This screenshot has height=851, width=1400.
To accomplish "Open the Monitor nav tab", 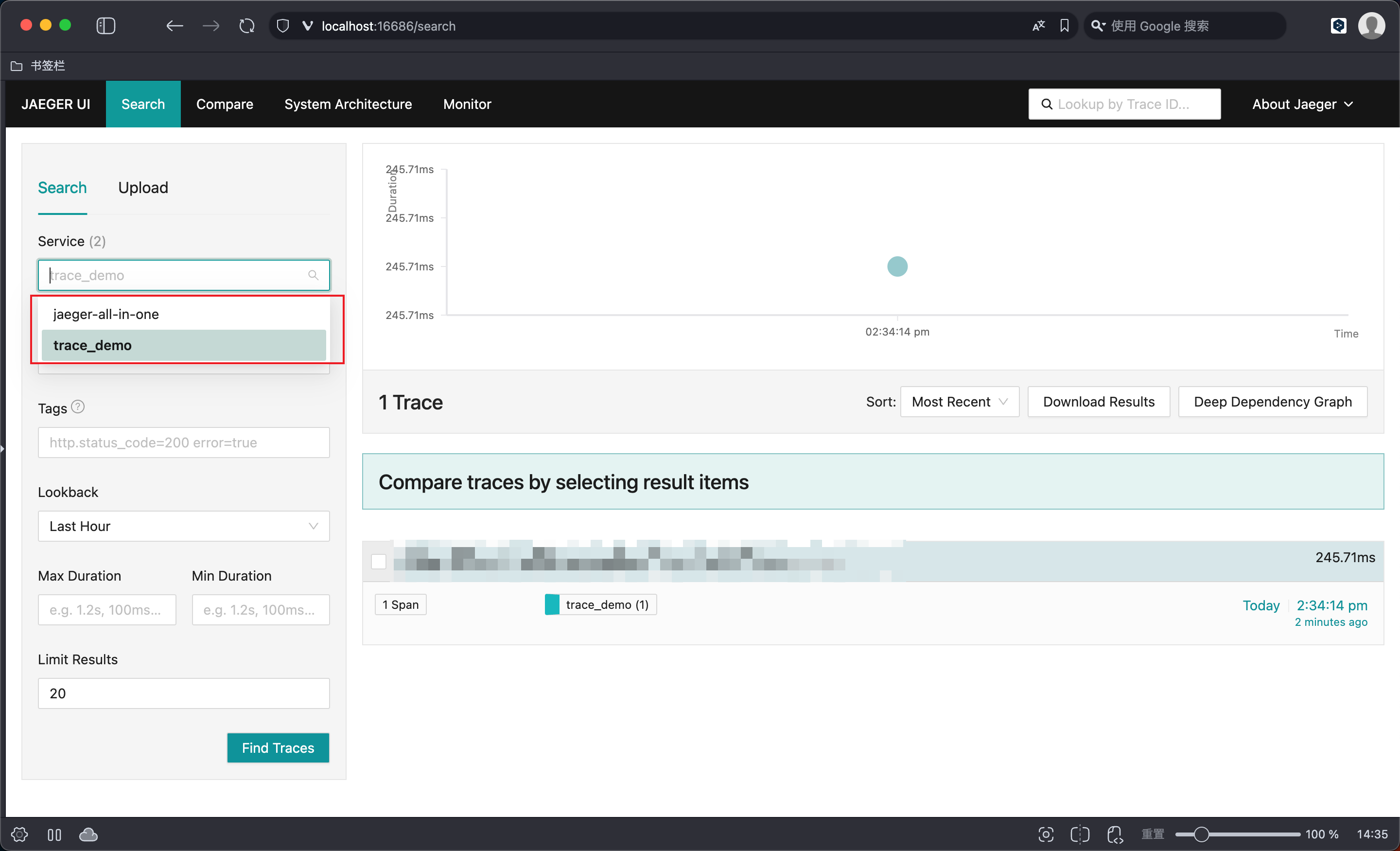I will click(x=467, y=104).
